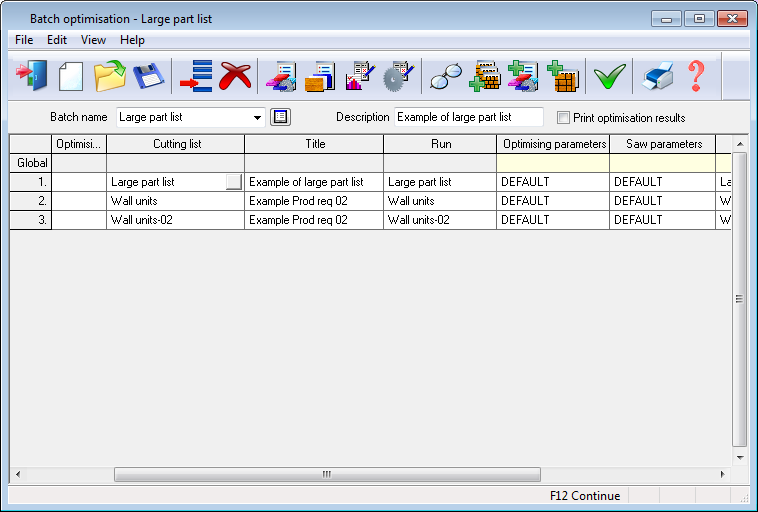758x512 pixels.
Task: Click the list button beside Batch name
Action: point(281,117)
